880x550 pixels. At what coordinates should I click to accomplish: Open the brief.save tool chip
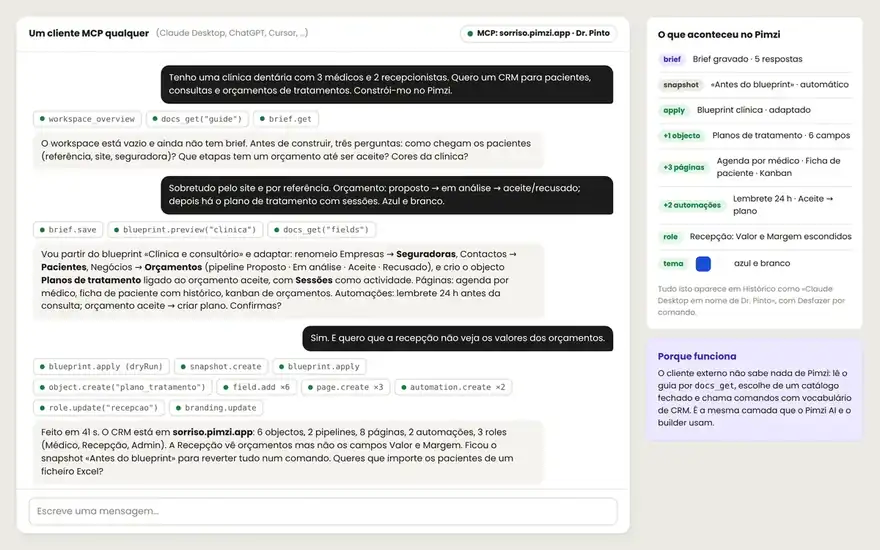68,230
